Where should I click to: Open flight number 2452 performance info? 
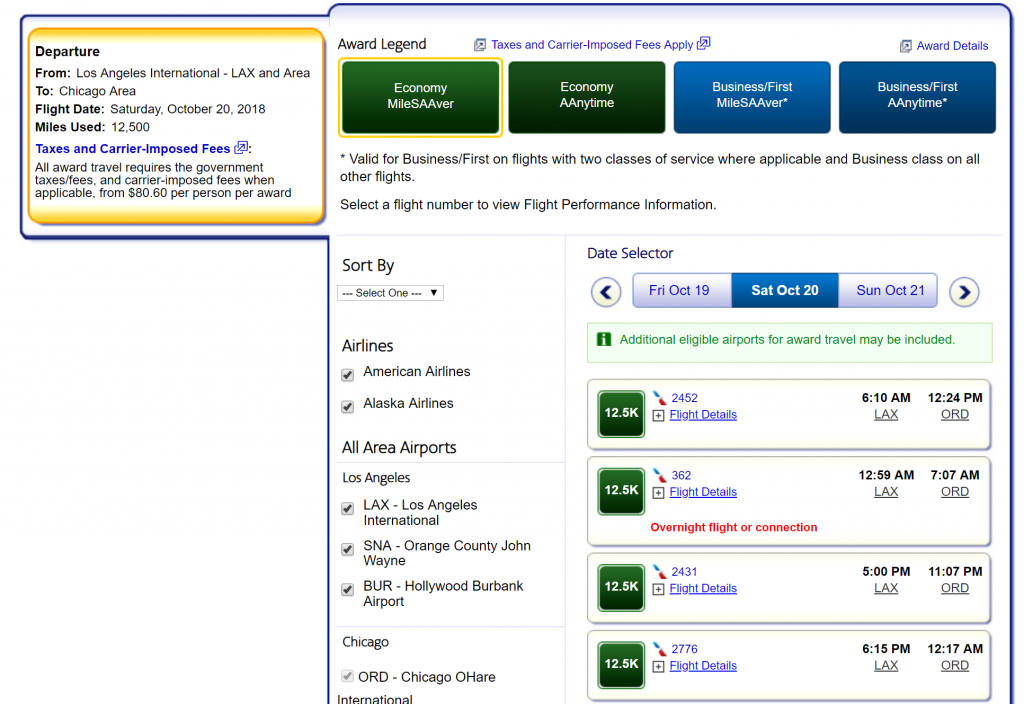(684, 398)
